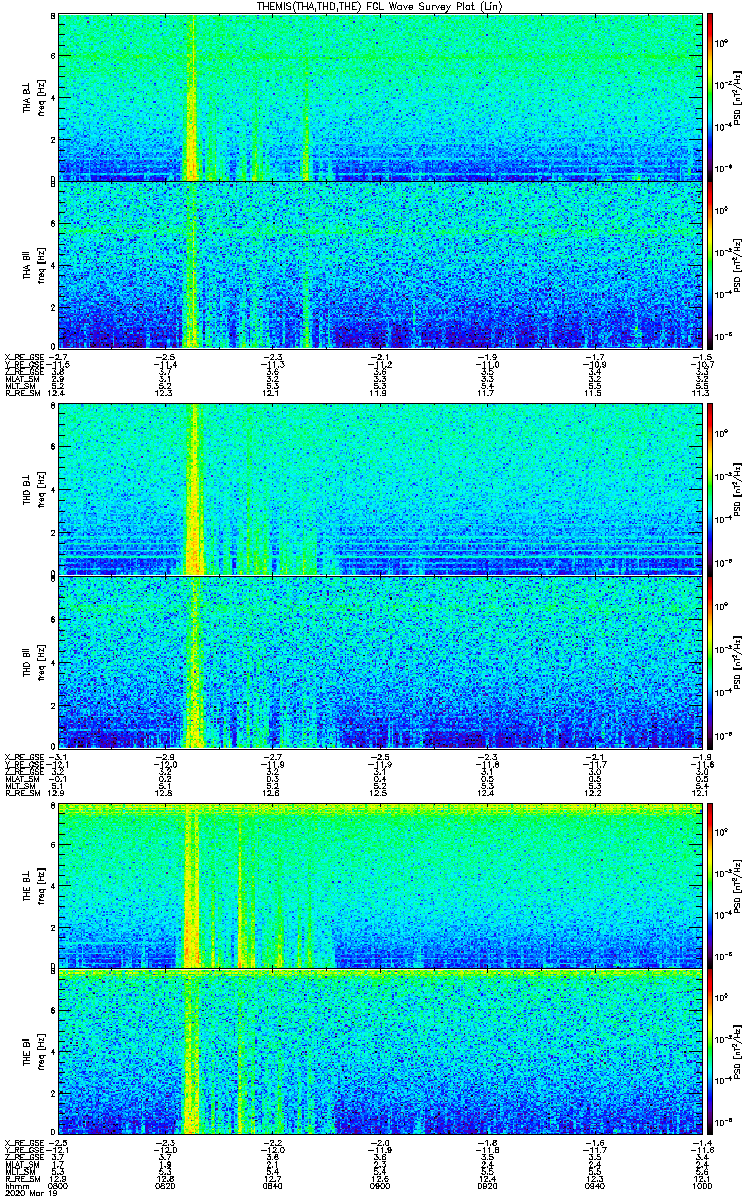This screenshot has width=750, height=1200.
Task: Click the PSD color bar beside THD B-parallel
Action: point(710,661)
